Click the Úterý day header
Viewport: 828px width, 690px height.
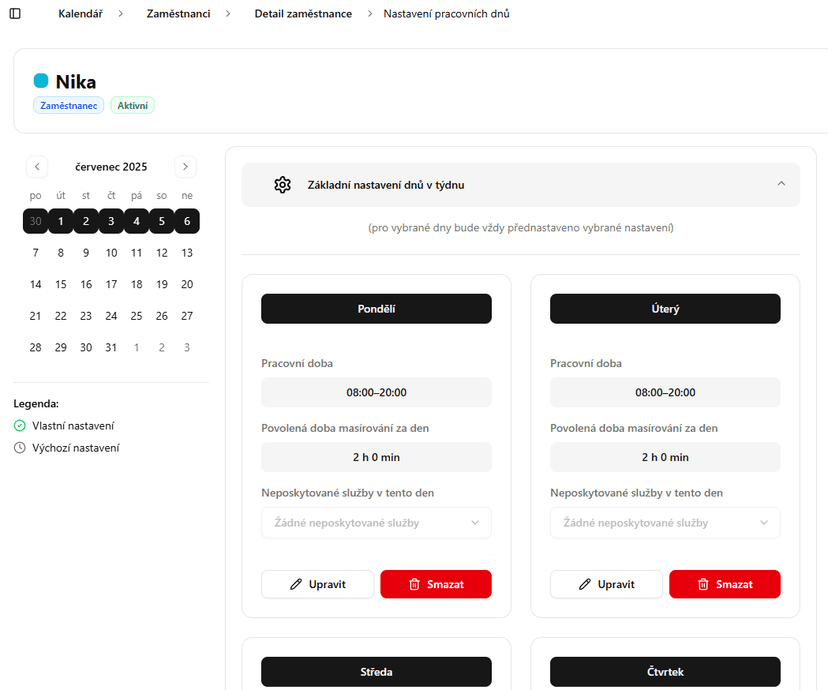tap(665, 309)
